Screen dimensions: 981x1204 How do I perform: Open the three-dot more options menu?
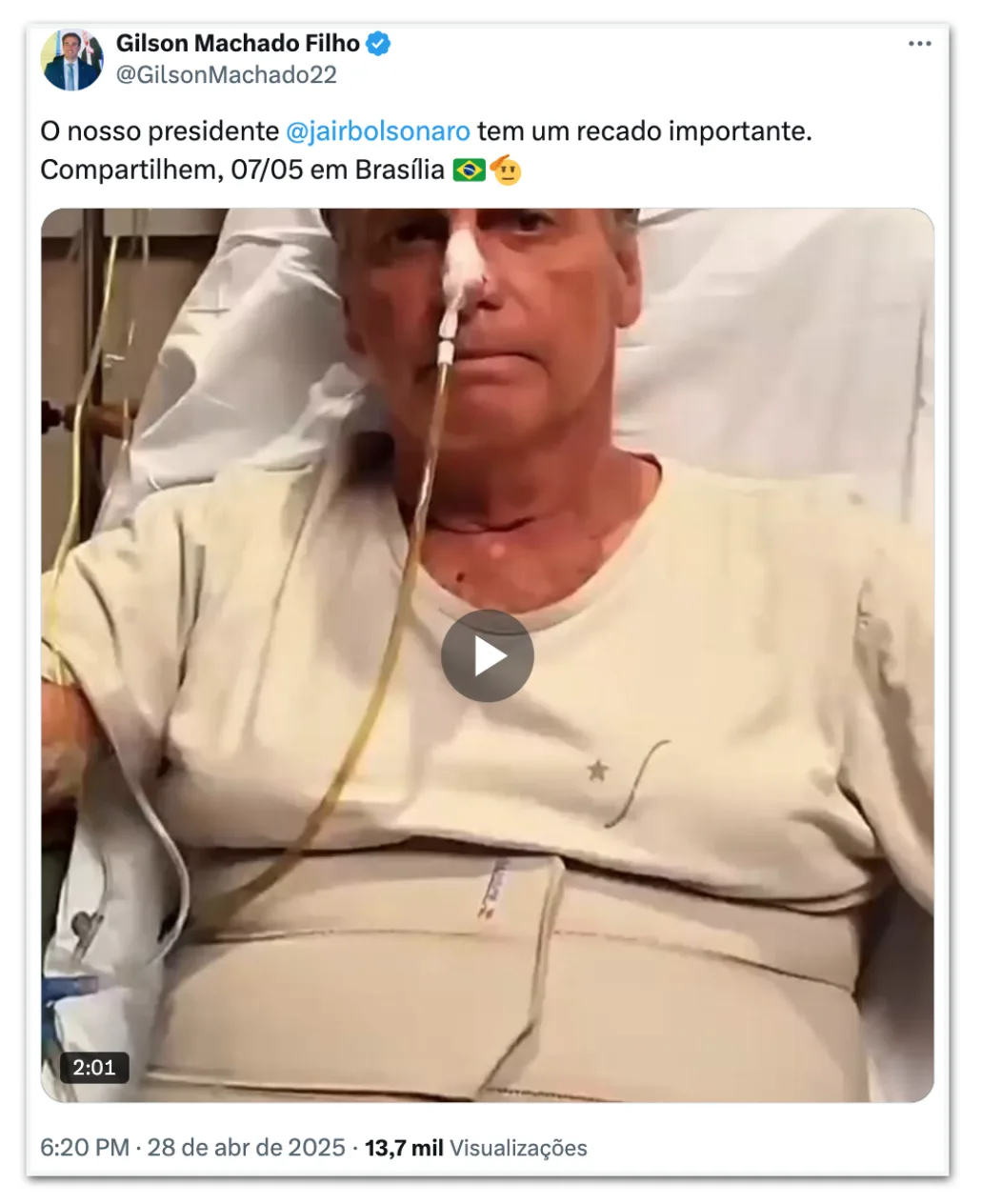click(919, 44)
